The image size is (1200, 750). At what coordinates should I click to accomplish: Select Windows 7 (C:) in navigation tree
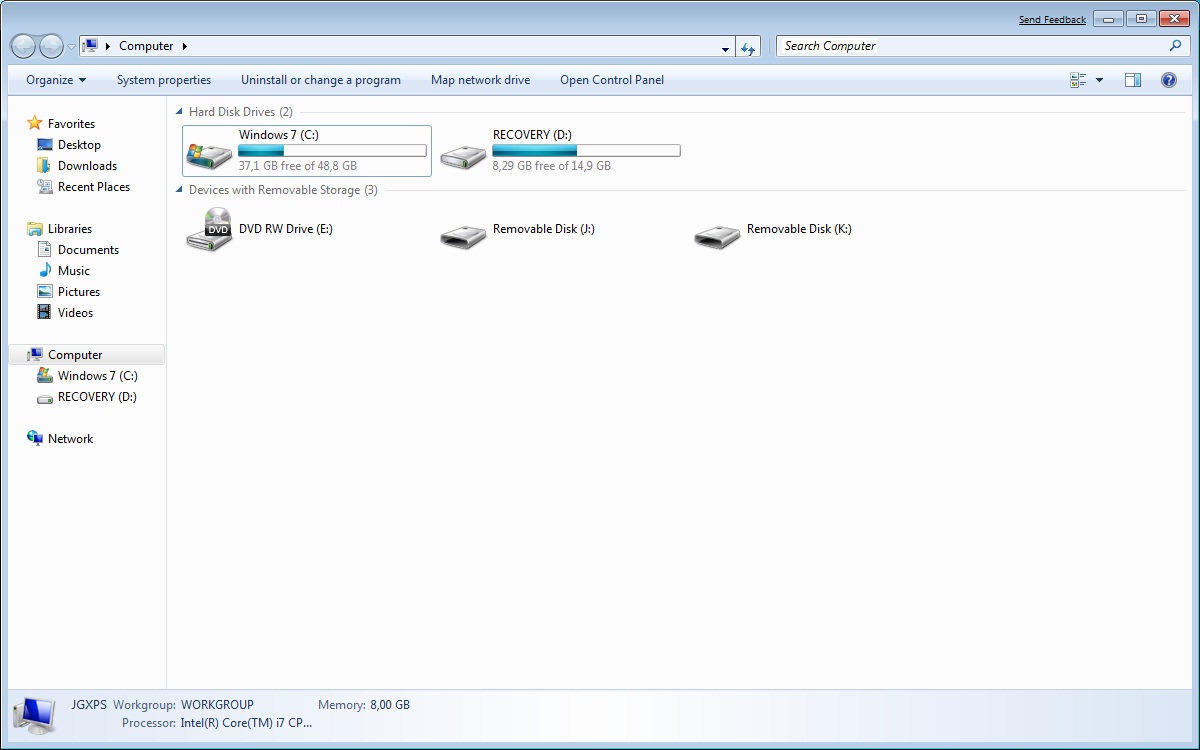[97, 376]
